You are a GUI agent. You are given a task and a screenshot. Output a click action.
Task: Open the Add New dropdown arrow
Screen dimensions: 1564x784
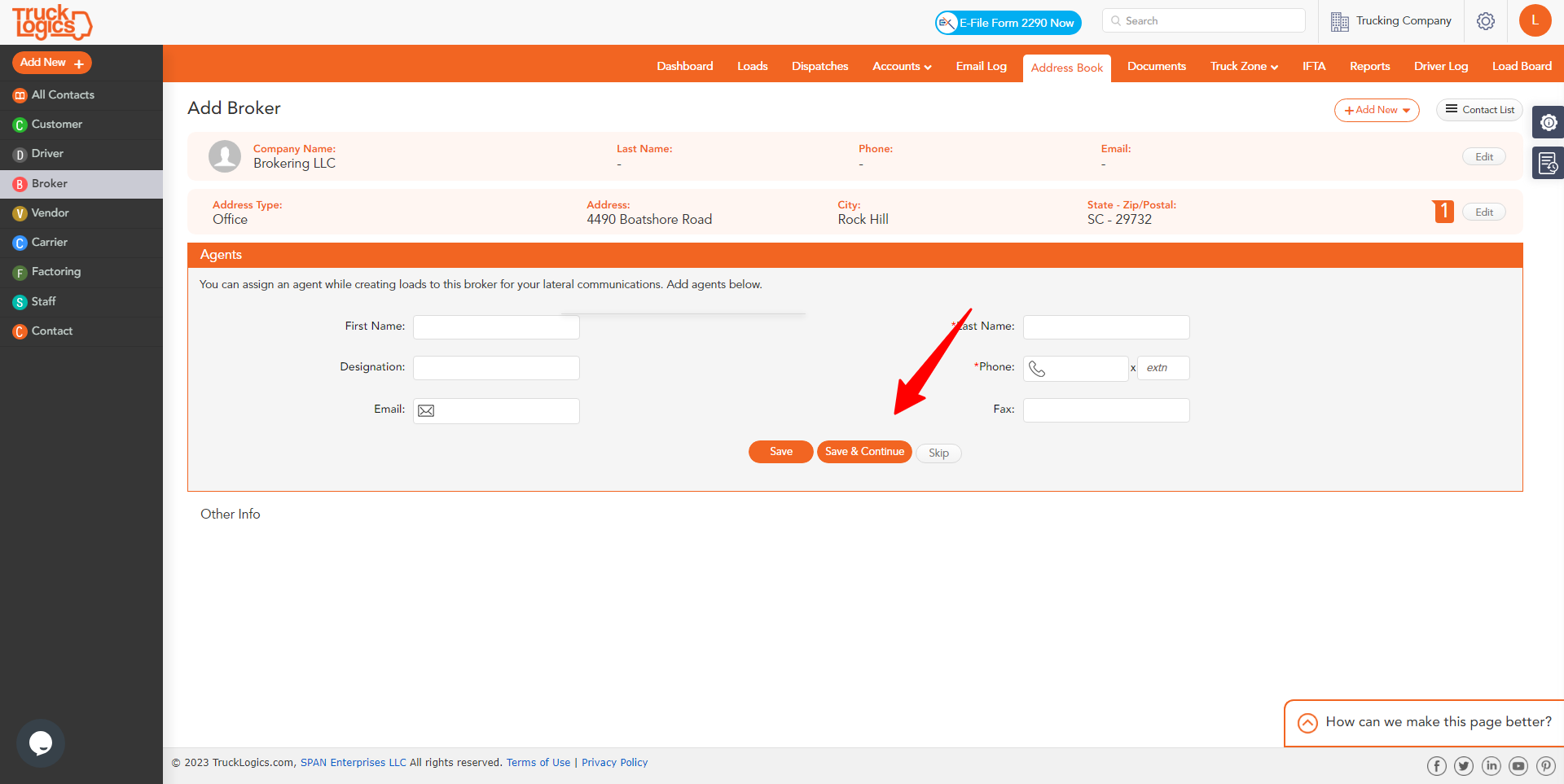[x=1407, y=110]
